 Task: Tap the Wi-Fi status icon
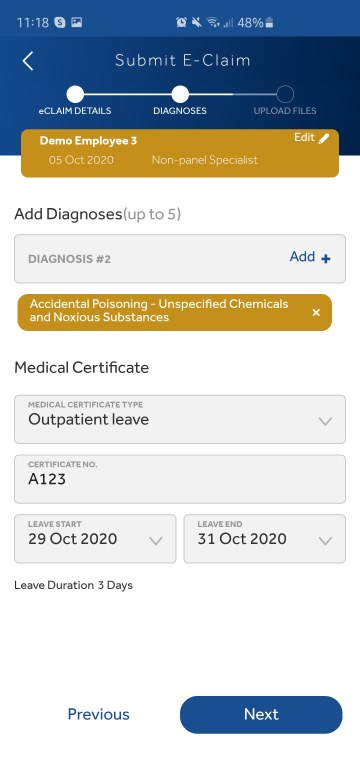pyautogui.click(x=212, y=22)
